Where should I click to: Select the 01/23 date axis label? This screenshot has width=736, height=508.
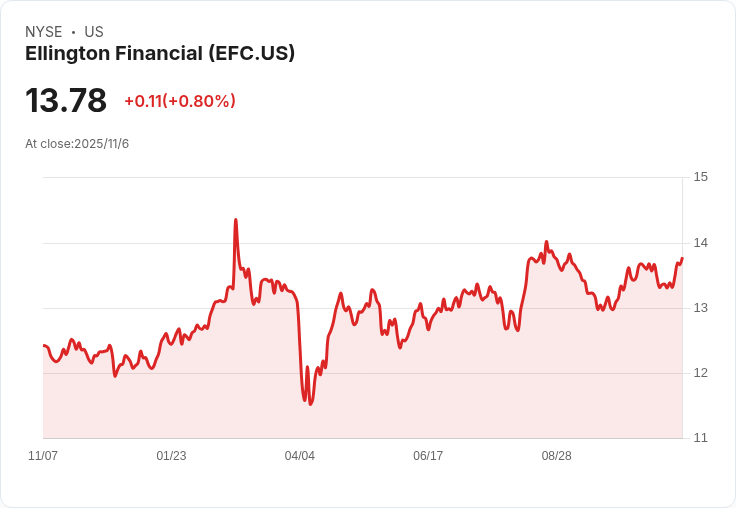click(x=171, y=456)
